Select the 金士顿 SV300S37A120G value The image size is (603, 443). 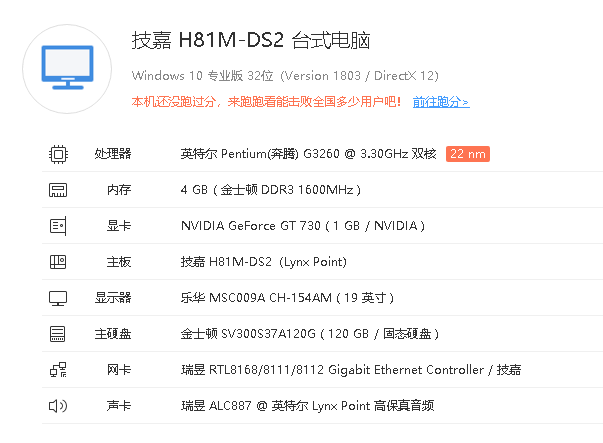click(310, 334)
